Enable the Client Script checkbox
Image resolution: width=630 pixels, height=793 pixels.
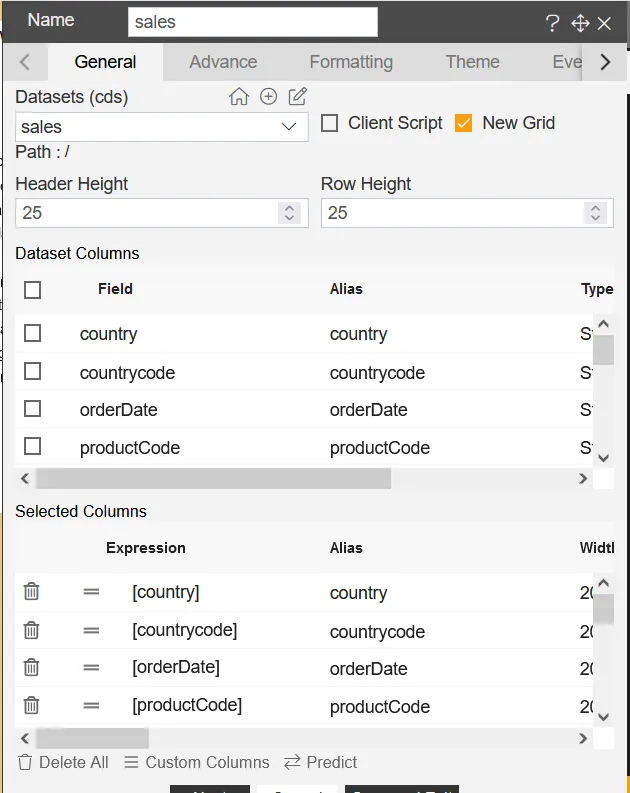click(x=329, y=123)
